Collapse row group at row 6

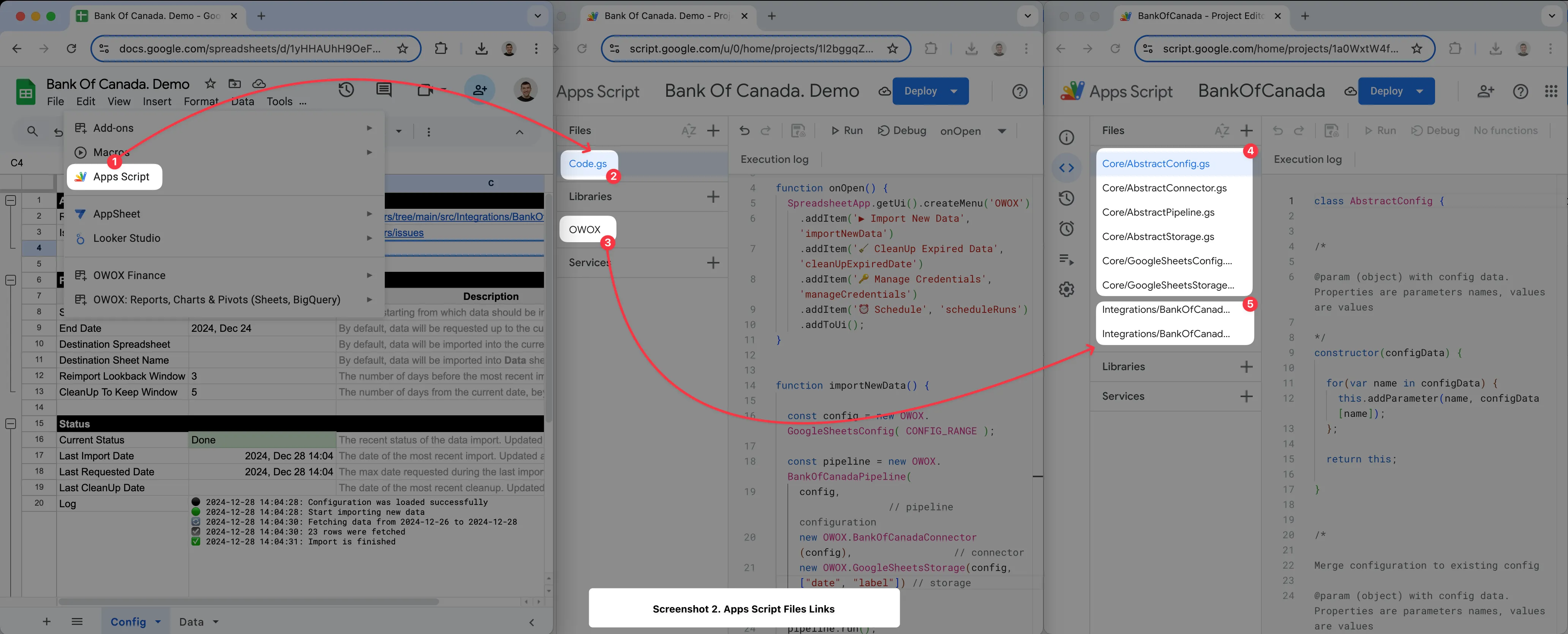coord(10,280)
